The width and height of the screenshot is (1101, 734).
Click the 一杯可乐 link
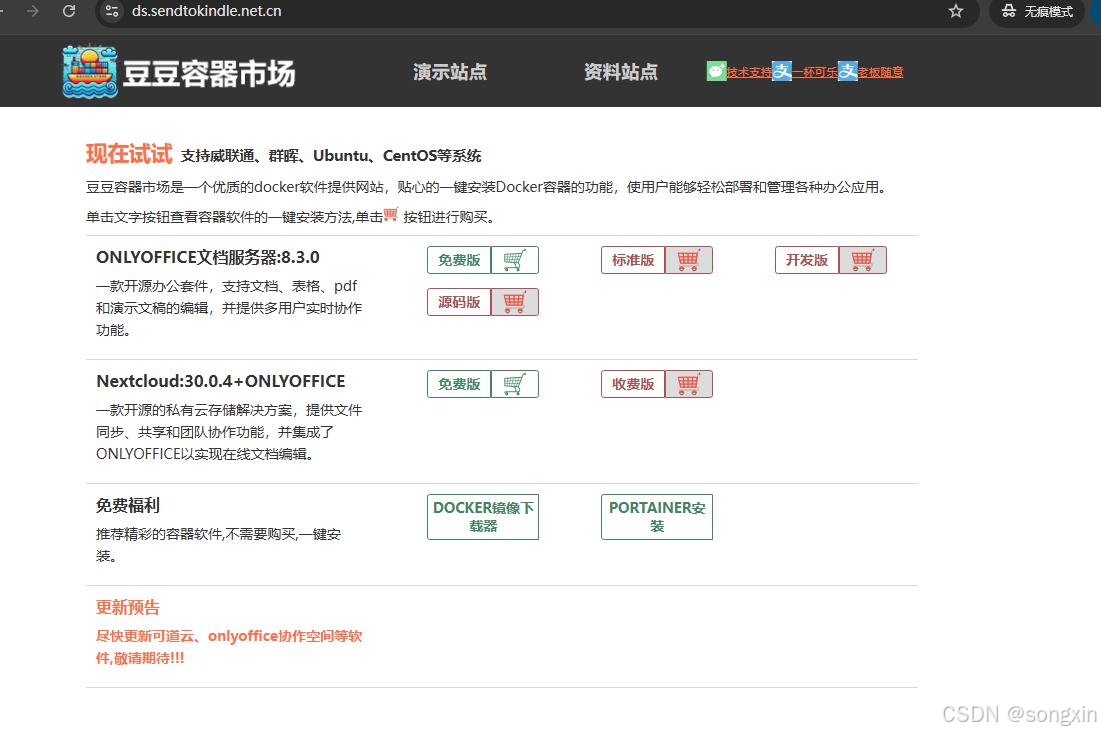(815, 72)
